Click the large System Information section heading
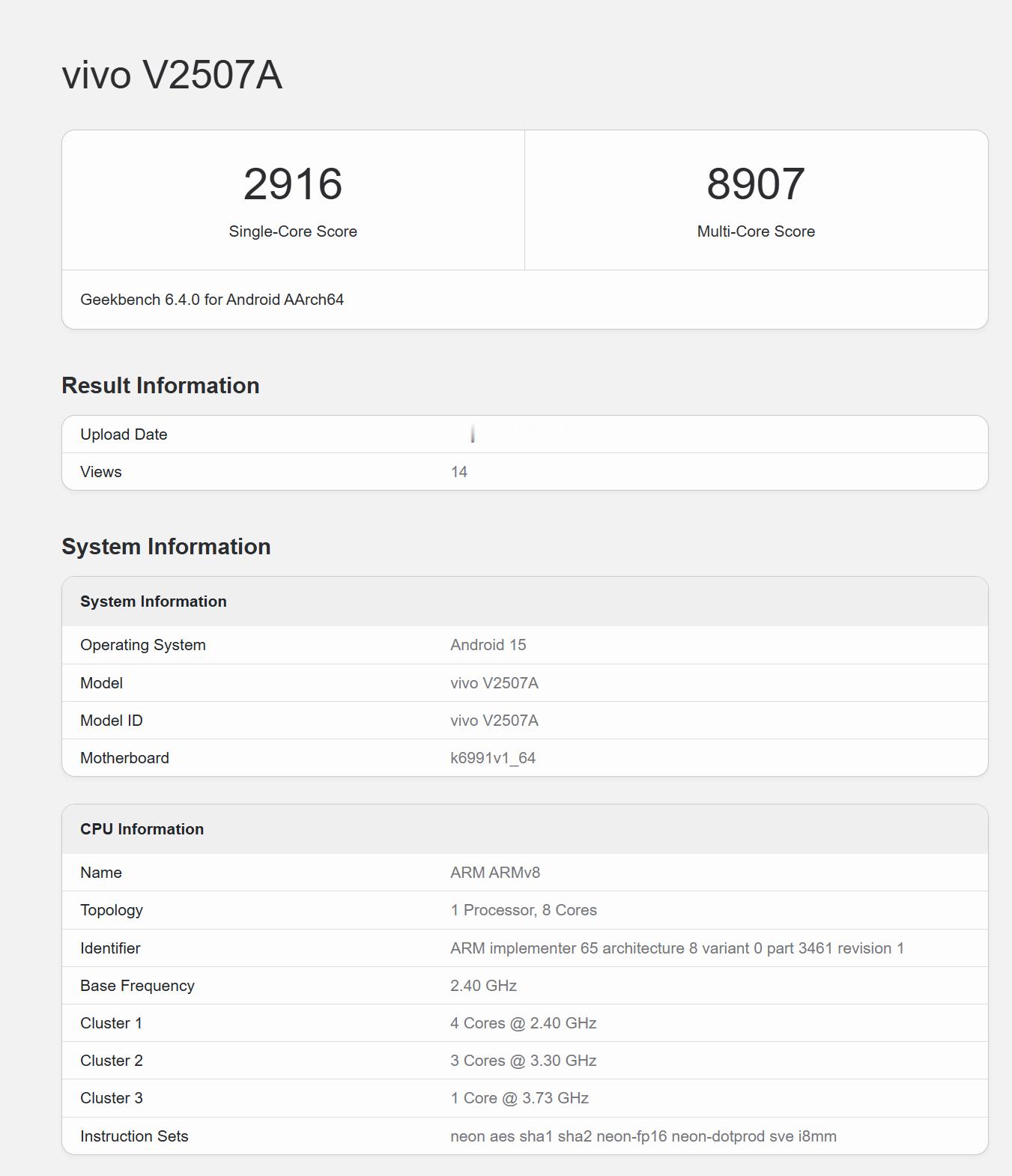This screenshot has width=1012, height=1176. (x=166, y=546)
